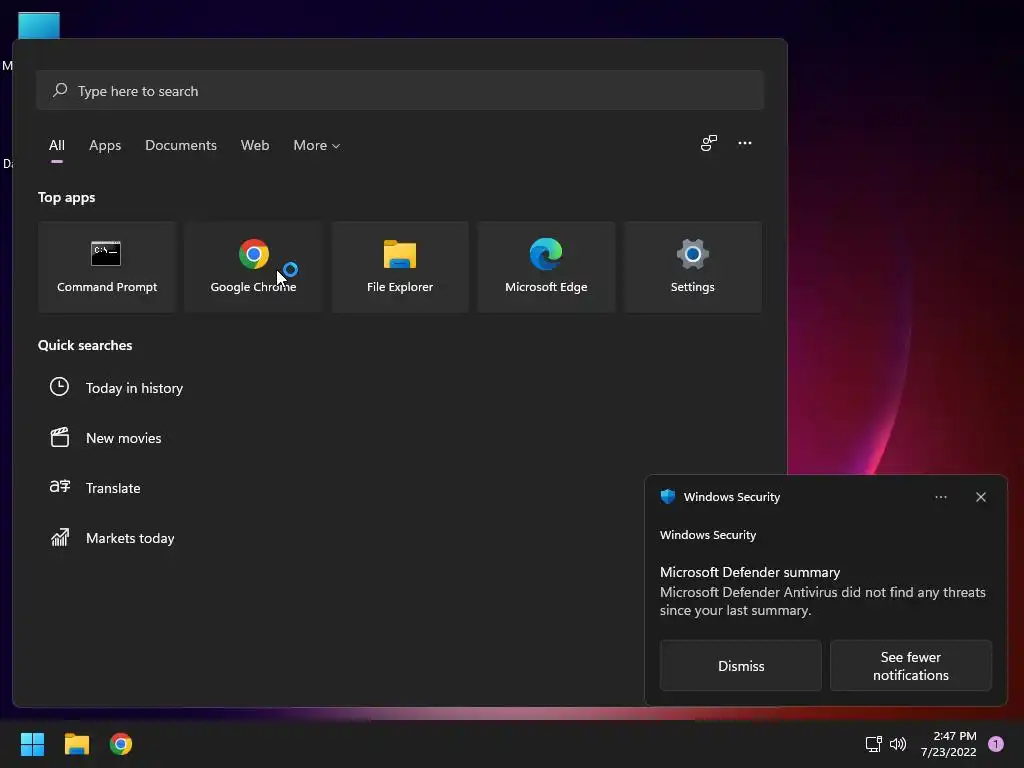Open the search panel three-dot menu
Viewport: 1024px width, 768px height.
click(744, 143)
